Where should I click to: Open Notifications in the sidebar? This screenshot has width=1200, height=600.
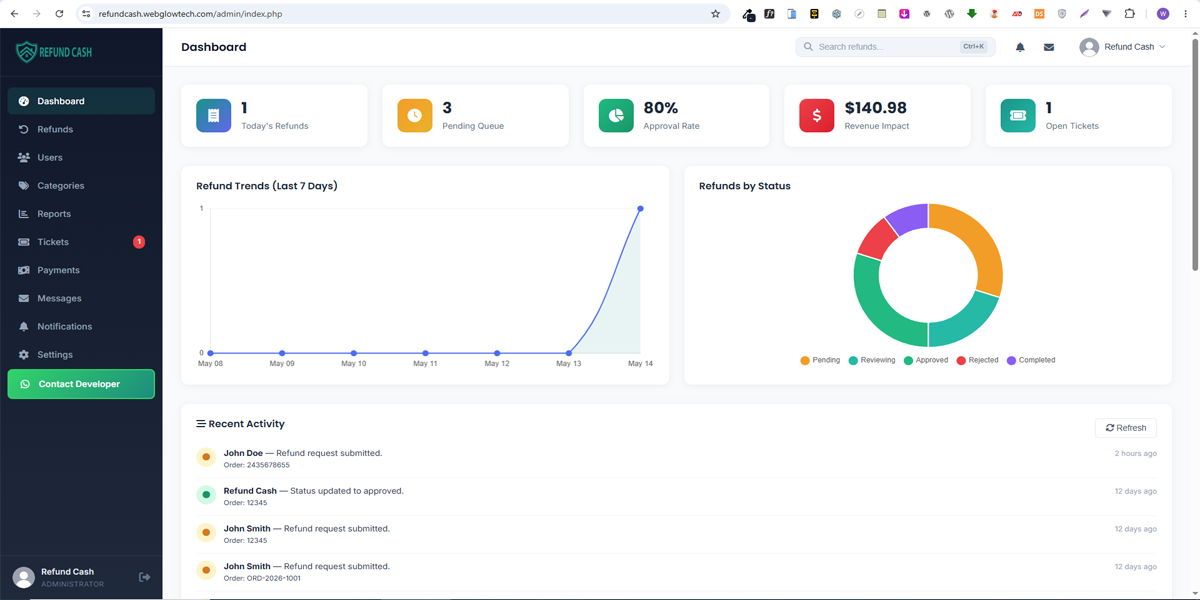pos(81,326)
